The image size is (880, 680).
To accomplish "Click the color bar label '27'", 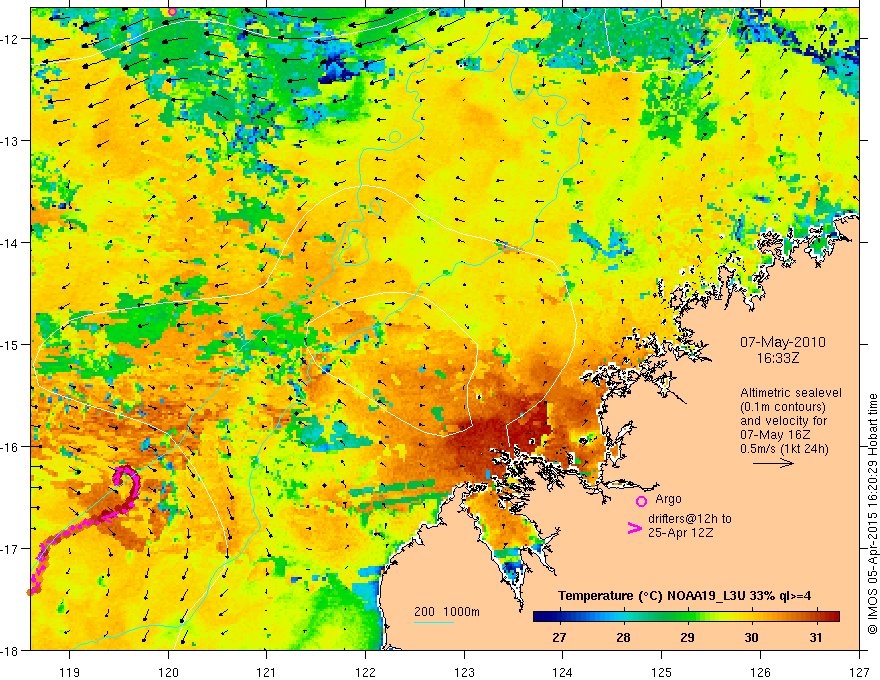I will tap(559, 637).
